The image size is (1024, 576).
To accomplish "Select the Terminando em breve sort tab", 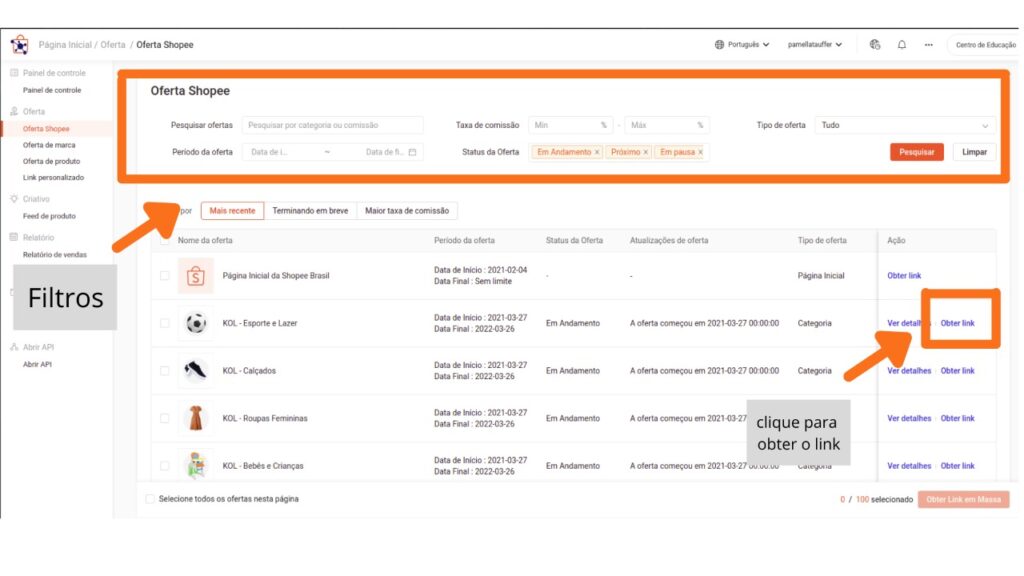I will pos(310,211).
